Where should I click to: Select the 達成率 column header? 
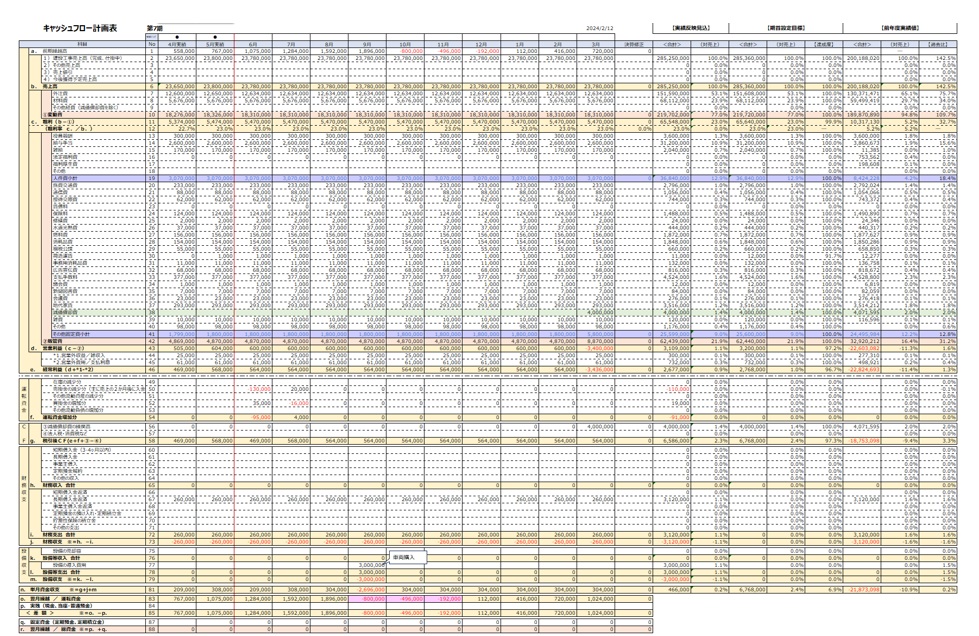click(823, 44)
